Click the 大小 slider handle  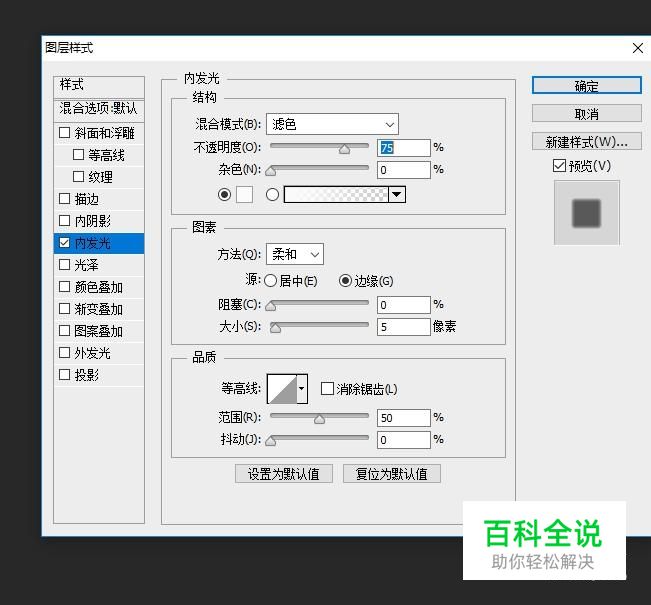pyautogui.click(x=275, y=328)
